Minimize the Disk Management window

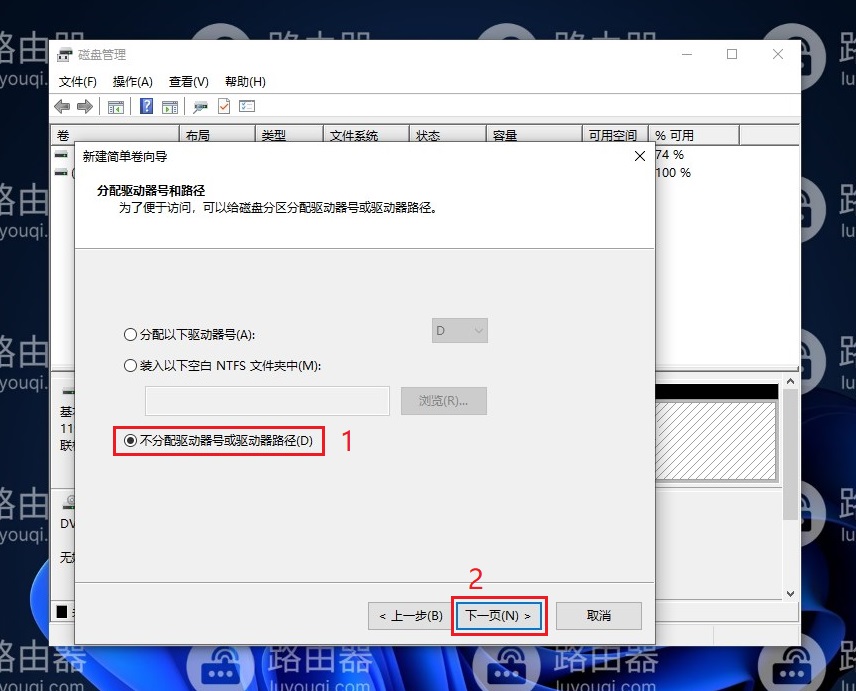[687, 54]
